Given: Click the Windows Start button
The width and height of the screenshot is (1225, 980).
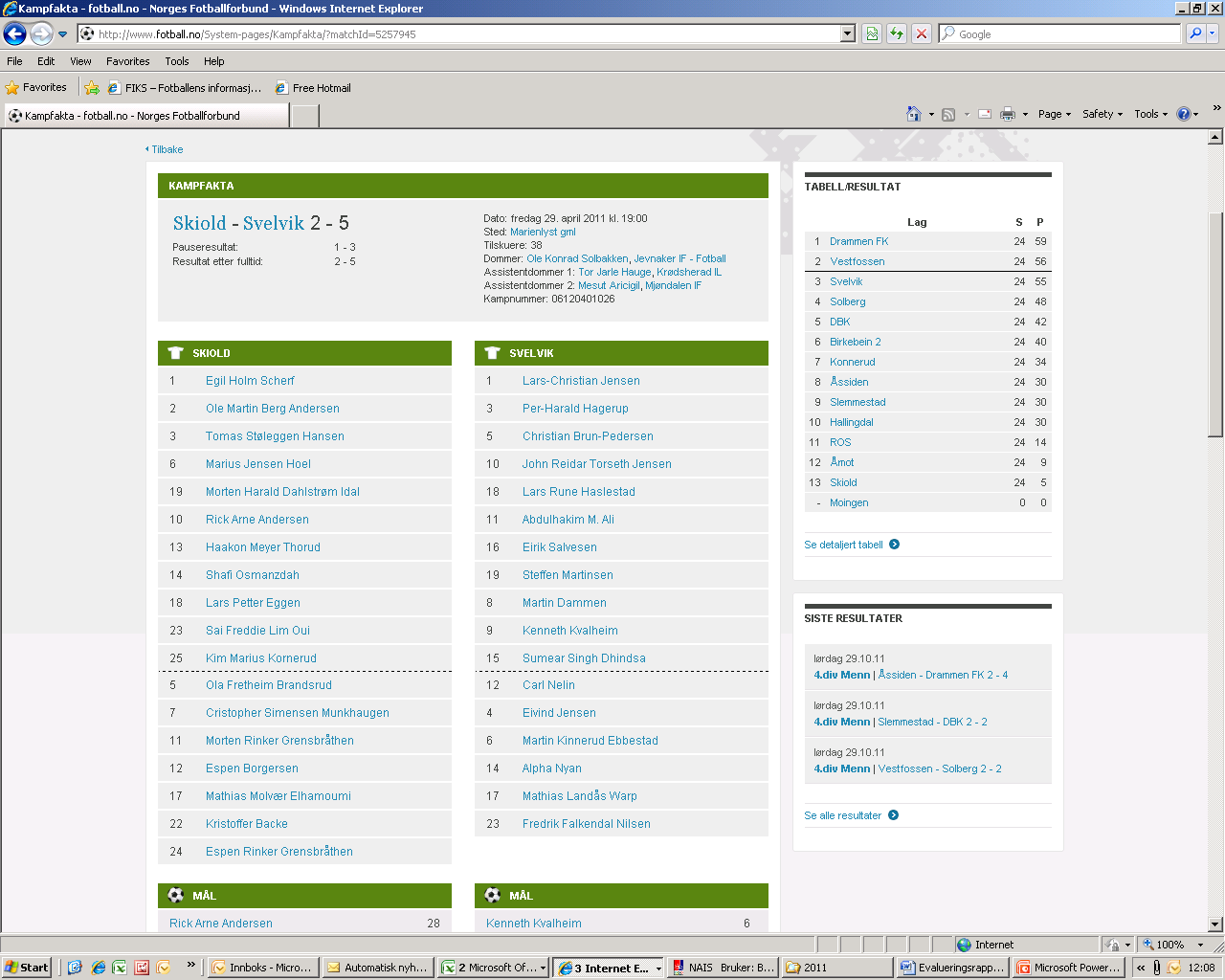Looking at the screenshot, I should (26, 968).
